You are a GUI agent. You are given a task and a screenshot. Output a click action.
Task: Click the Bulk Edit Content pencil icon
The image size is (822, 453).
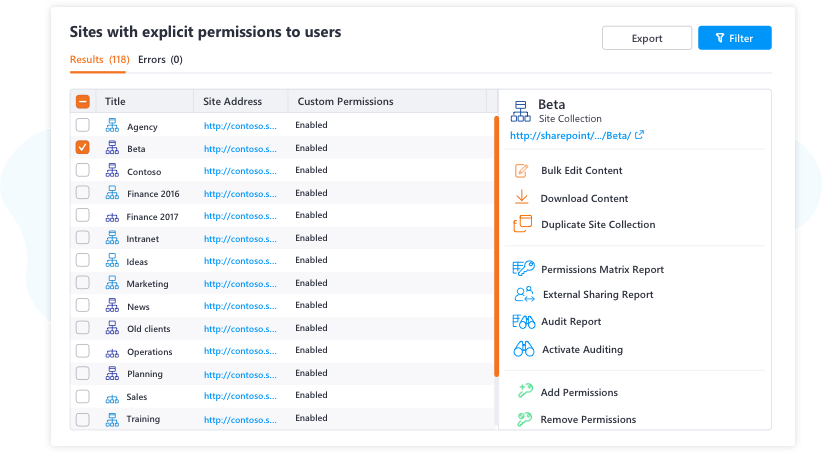521,170
